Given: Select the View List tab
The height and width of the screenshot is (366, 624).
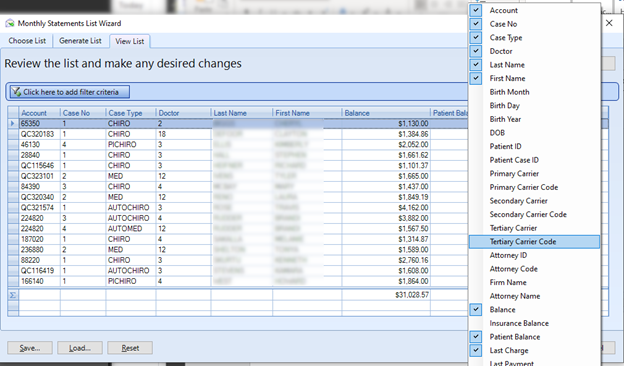Looking at the screenshot, I should pyautogui.click(x=130, y=41).
